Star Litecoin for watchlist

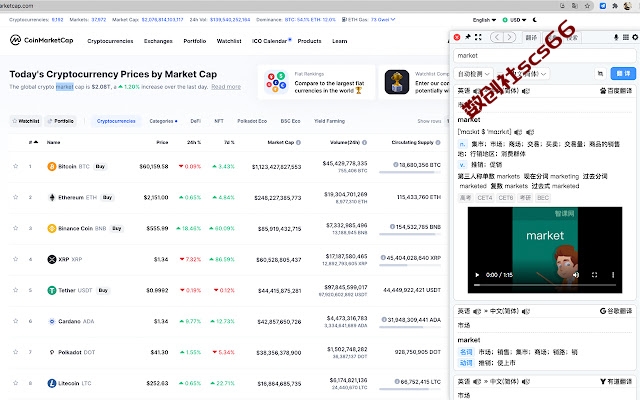16,383
